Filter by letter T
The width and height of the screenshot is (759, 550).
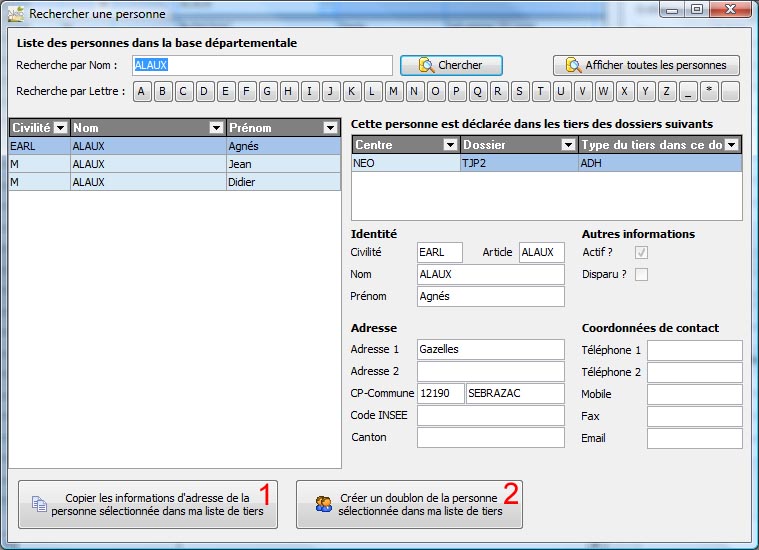click(541, 91)
